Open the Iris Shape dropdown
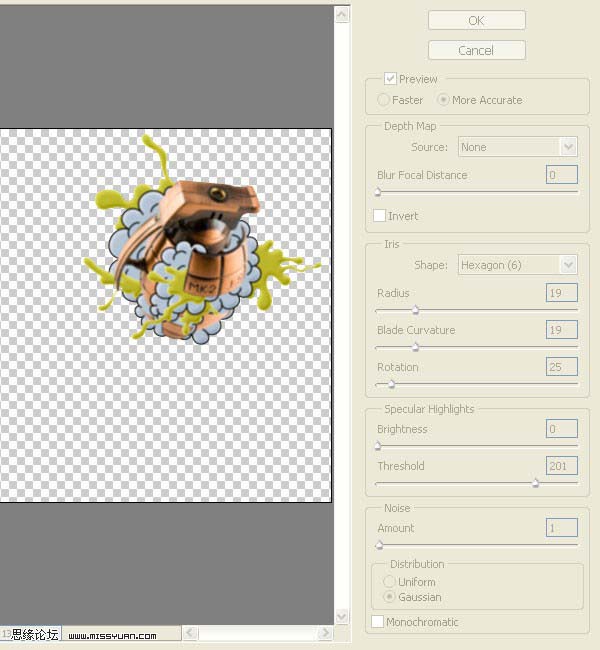600x650 pixels. click(x=517, y=265)
